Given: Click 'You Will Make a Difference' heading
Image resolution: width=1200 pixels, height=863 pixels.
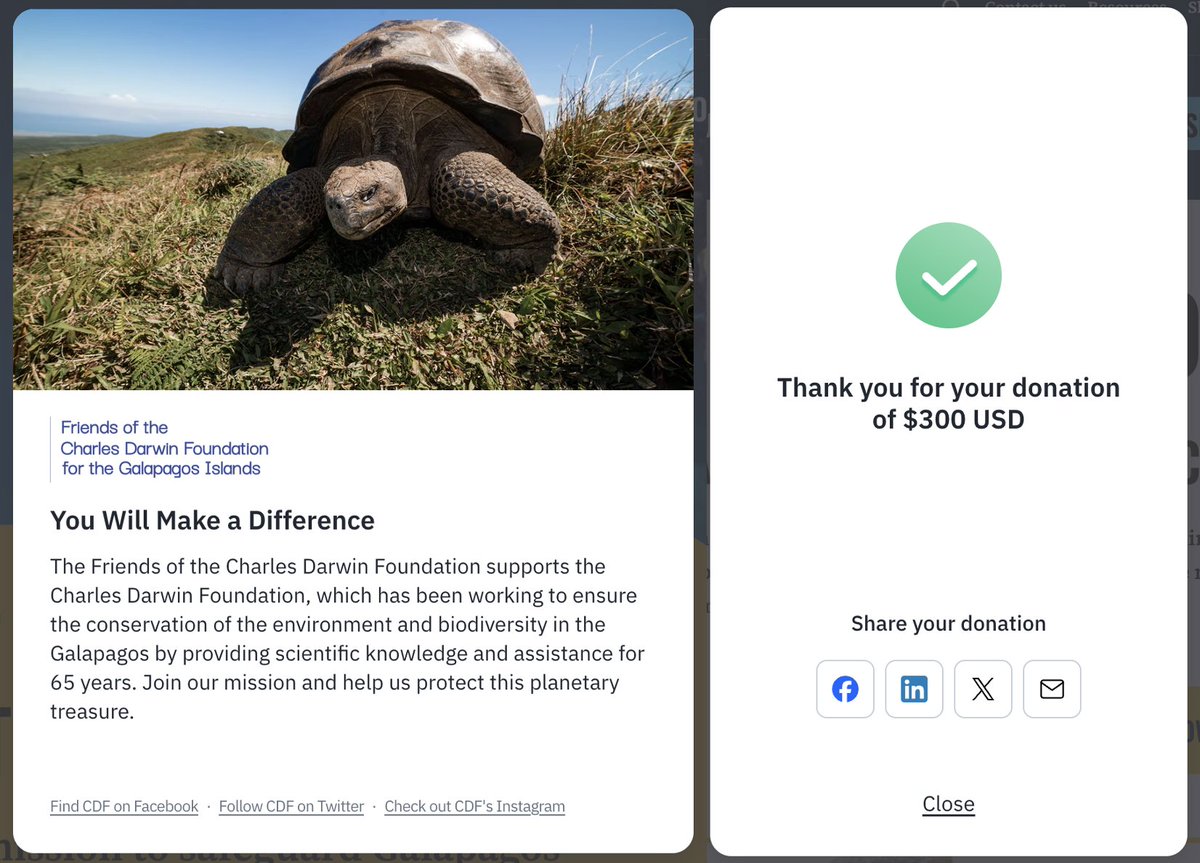Looking at the screenshot, I should click(x=212, y=520).
